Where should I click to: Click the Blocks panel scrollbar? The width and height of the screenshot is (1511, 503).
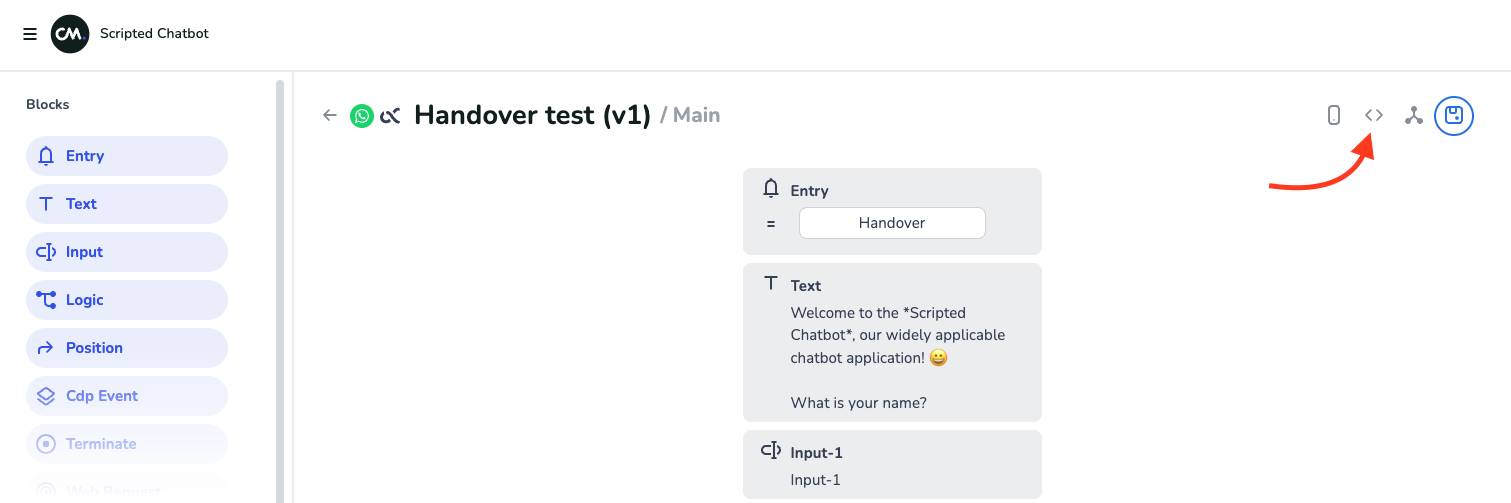click(280, 290)
